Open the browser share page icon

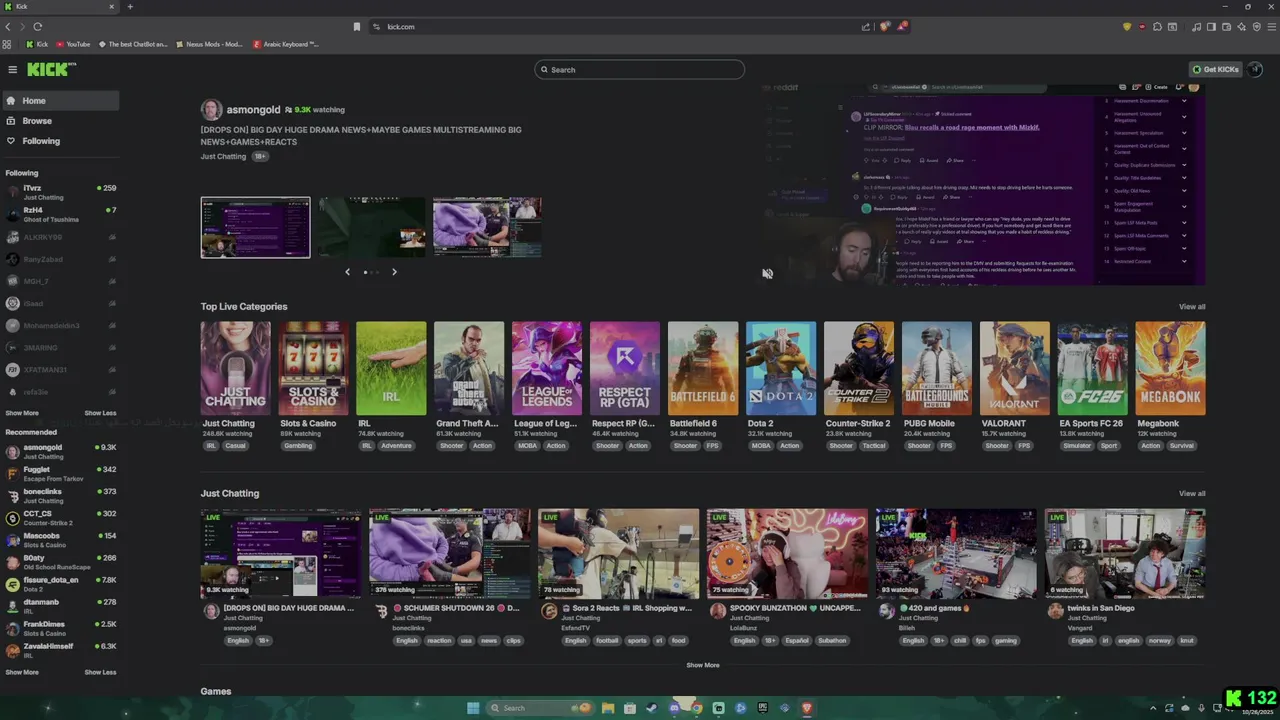[x=866, y=27]
